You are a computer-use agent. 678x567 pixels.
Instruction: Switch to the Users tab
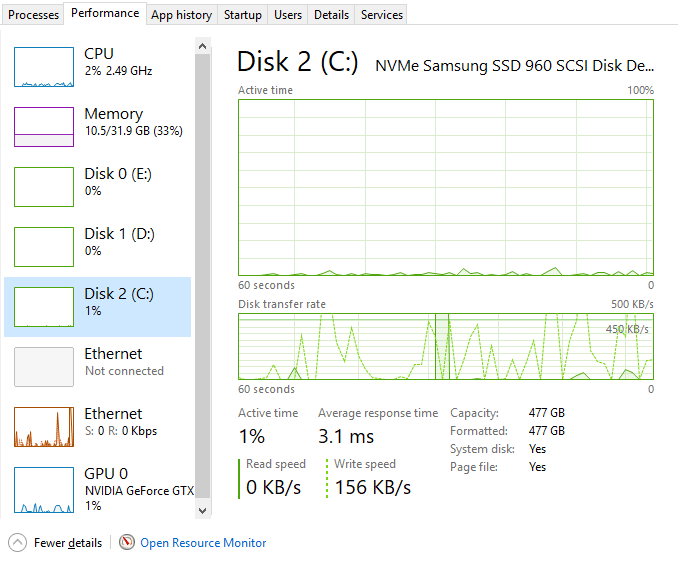point(288,15)
